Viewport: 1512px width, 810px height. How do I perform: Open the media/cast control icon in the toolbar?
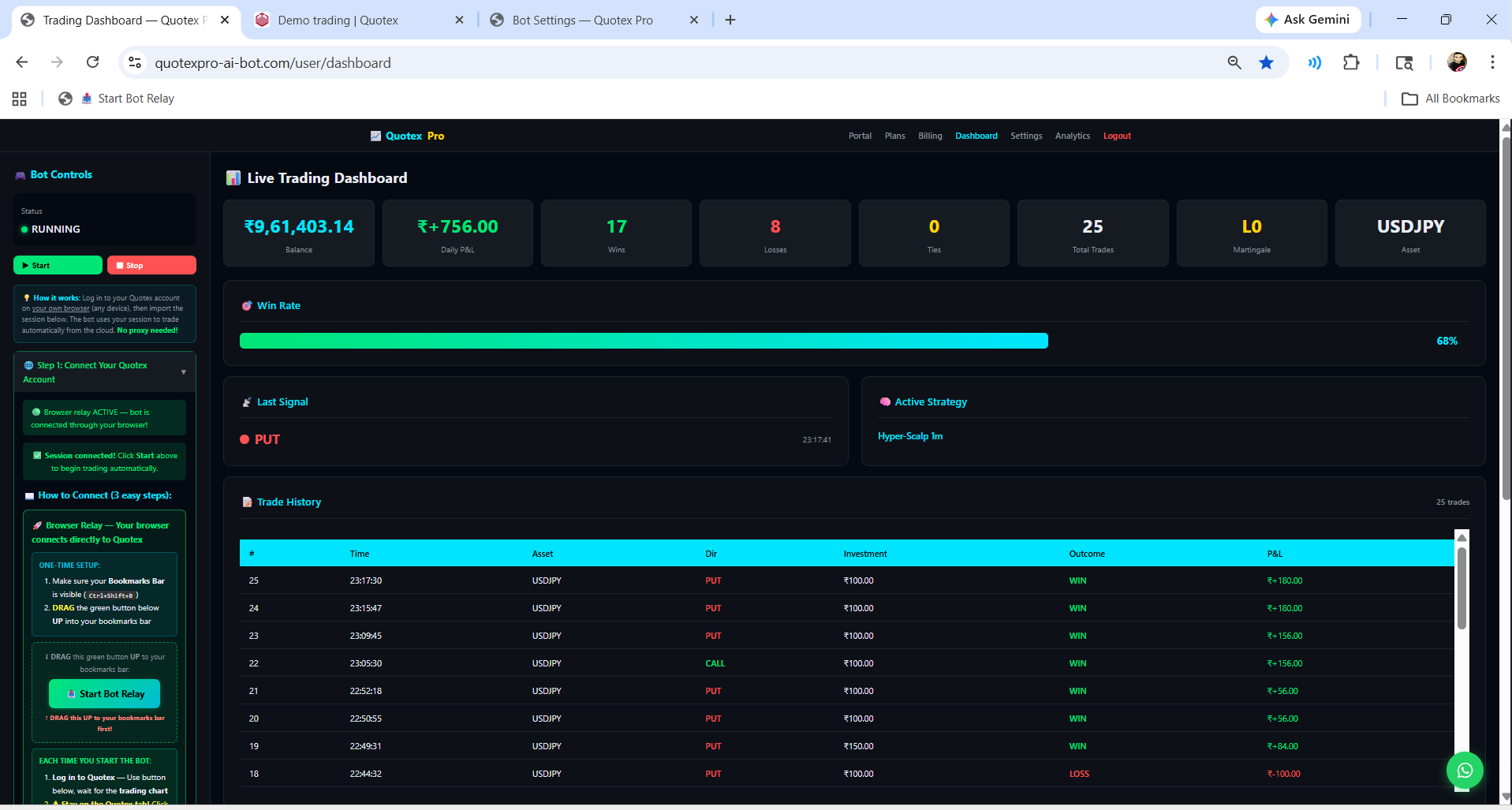tap(1315, 62)
